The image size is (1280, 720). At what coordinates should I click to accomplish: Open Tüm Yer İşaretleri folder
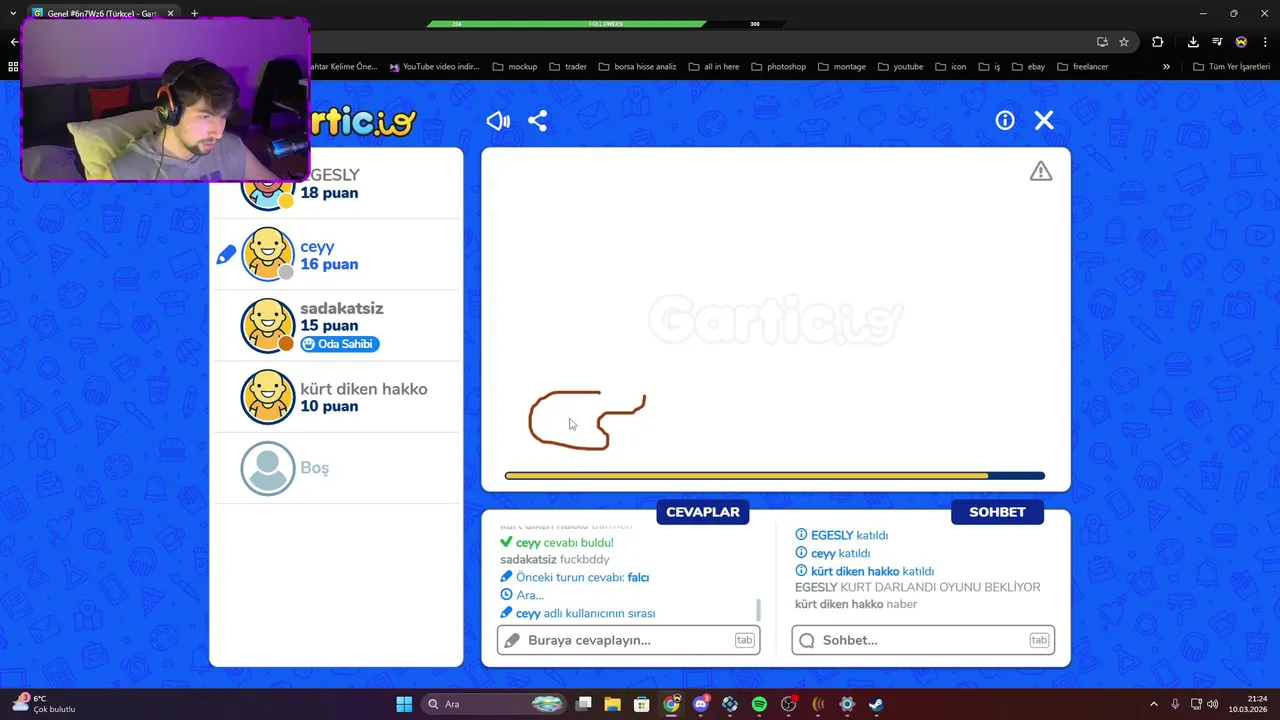coord(1231,67)
